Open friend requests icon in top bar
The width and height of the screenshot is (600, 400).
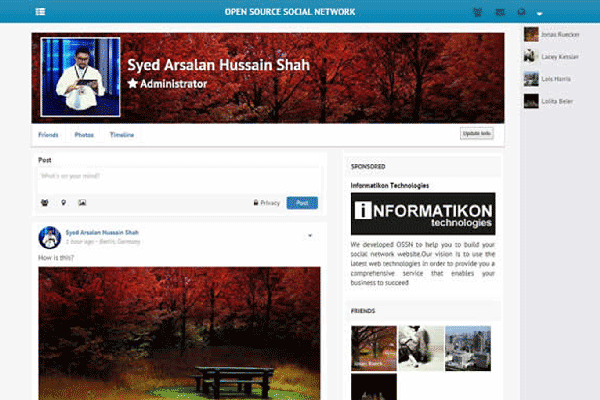(475, 13)
